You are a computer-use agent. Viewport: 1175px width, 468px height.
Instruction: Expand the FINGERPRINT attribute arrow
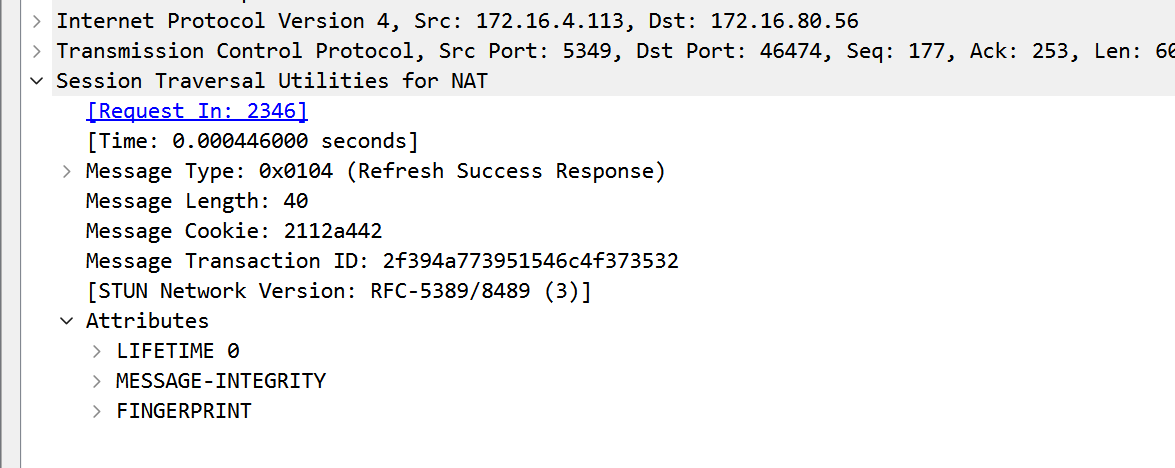97,411
